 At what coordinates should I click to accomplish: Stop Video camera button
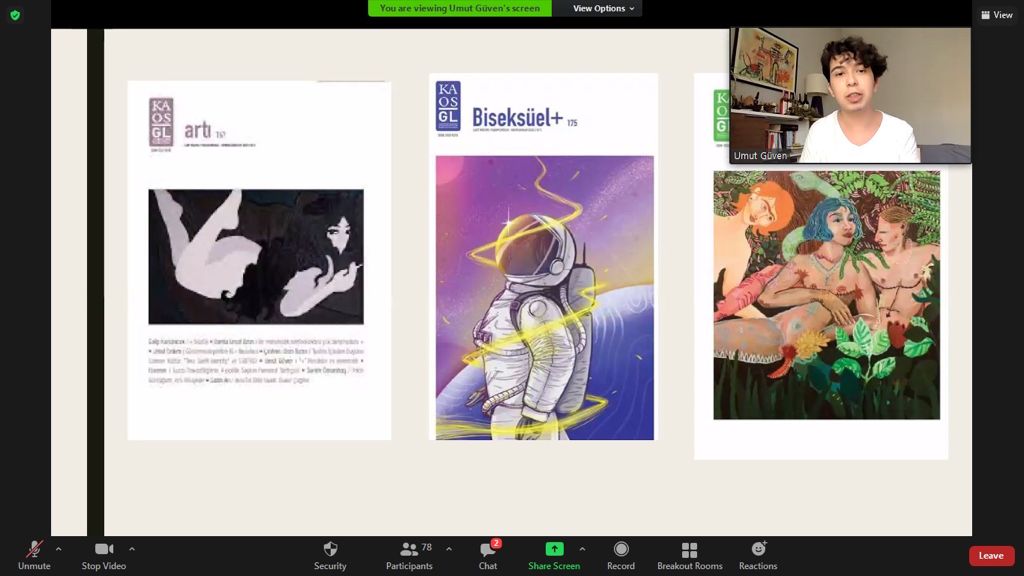tap(104, 556)
